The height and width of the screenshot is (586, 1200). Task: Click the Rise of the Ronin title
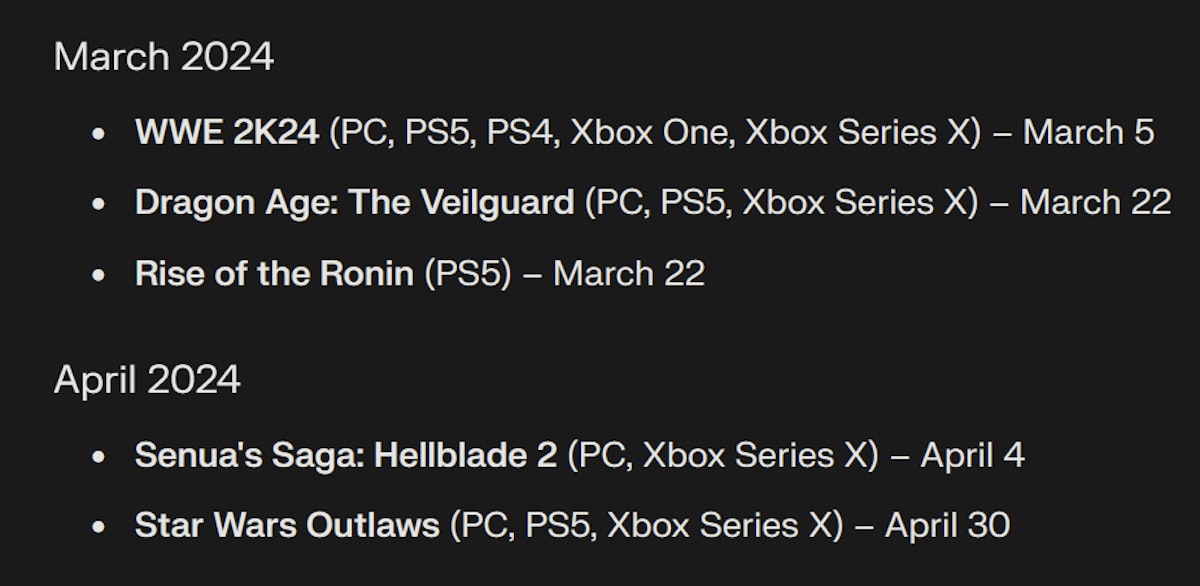tap(274, 274)
